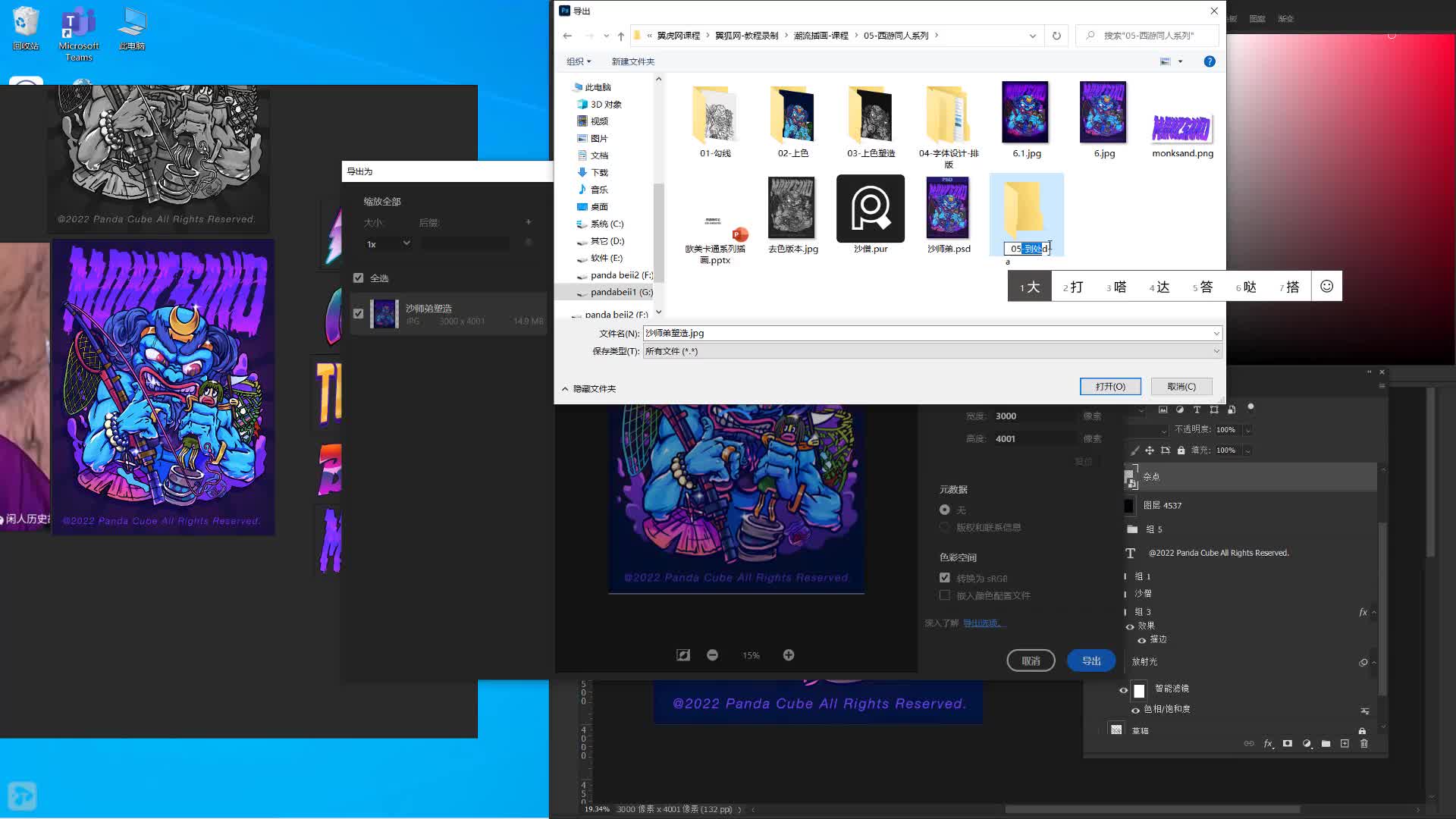Click 新建文件夹 new folder button

pos(633,61)
